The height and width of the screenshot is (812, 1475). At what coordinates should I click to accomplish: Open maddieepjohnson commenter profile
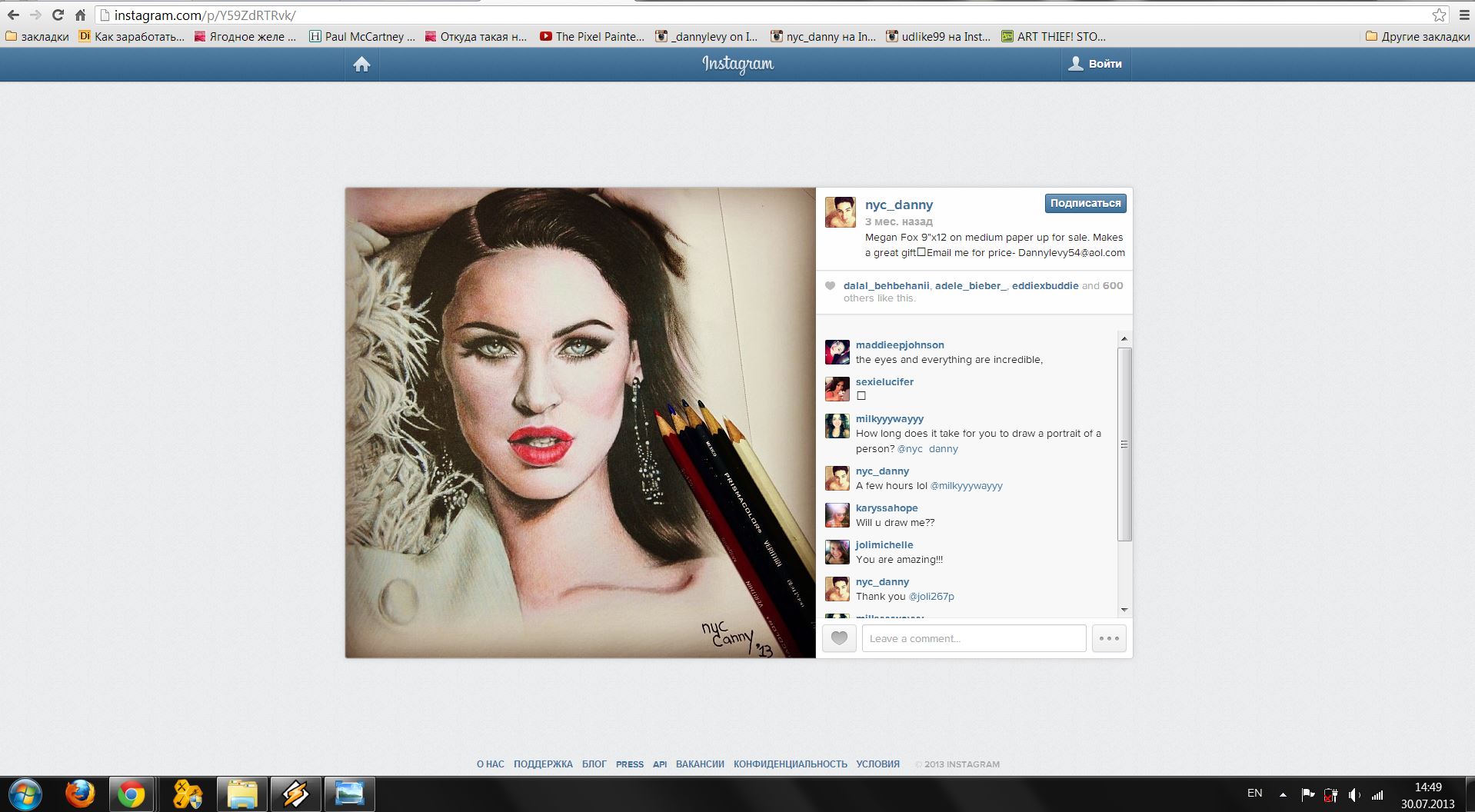pyautogui.click(x=900, y=345)
